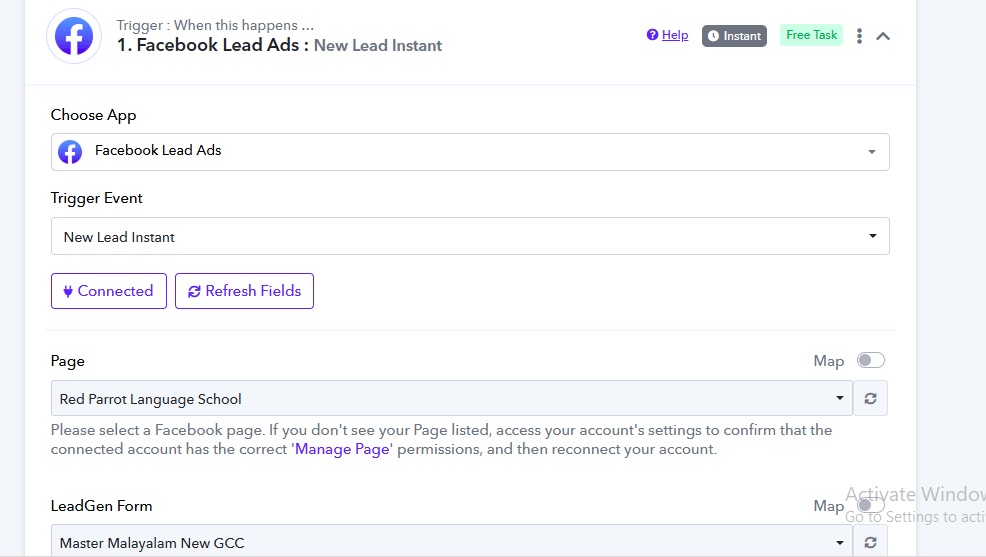Open the 'Manage Page' permissions link

342,449
